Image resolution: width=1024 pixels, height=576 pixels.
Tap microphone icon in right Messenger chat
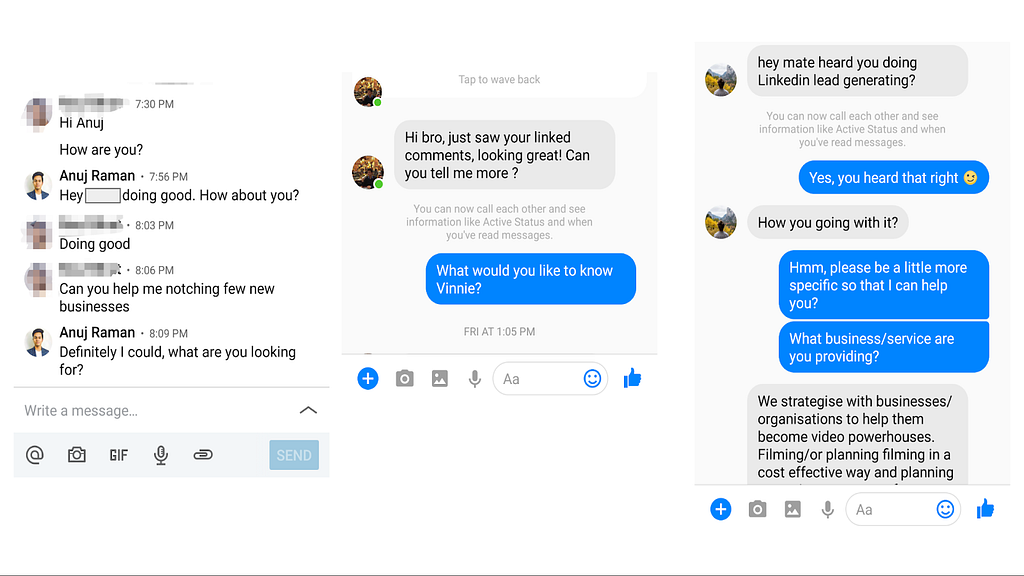(x=827, y=509)
